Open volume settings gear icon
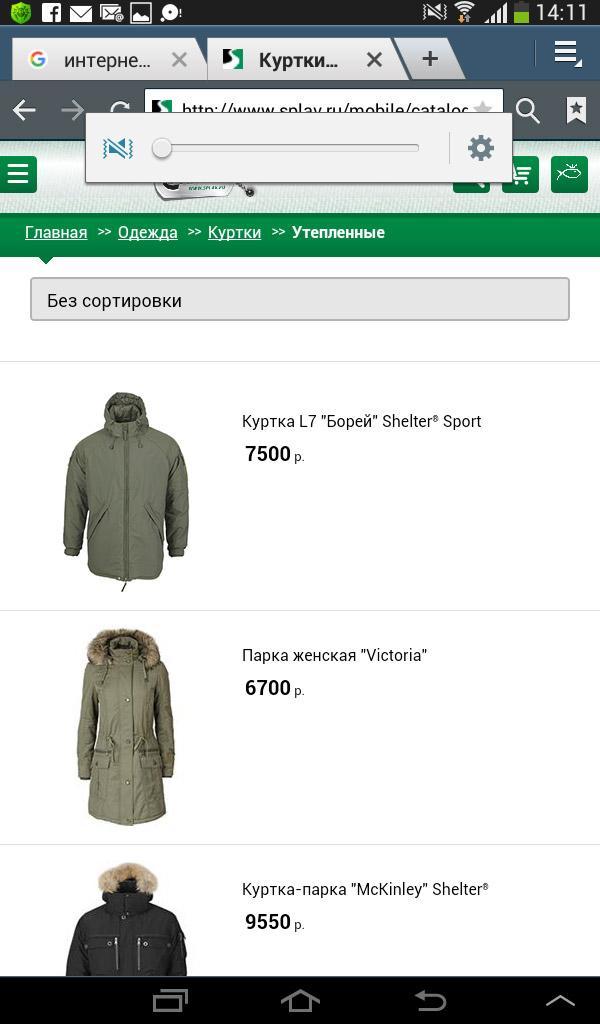Image resolution: width=600 pixels, height=1024 pixels. (x=481, y=148)
